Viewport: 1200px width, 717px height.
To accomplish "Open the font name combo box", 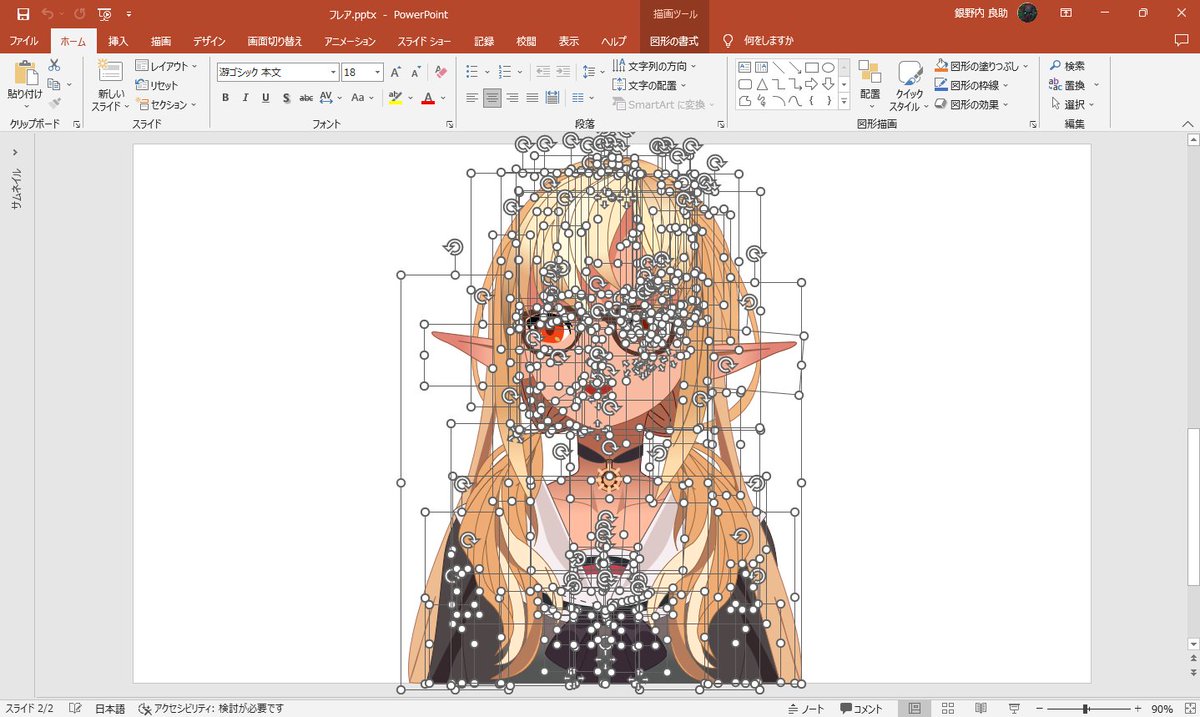I will click(278, 72).
